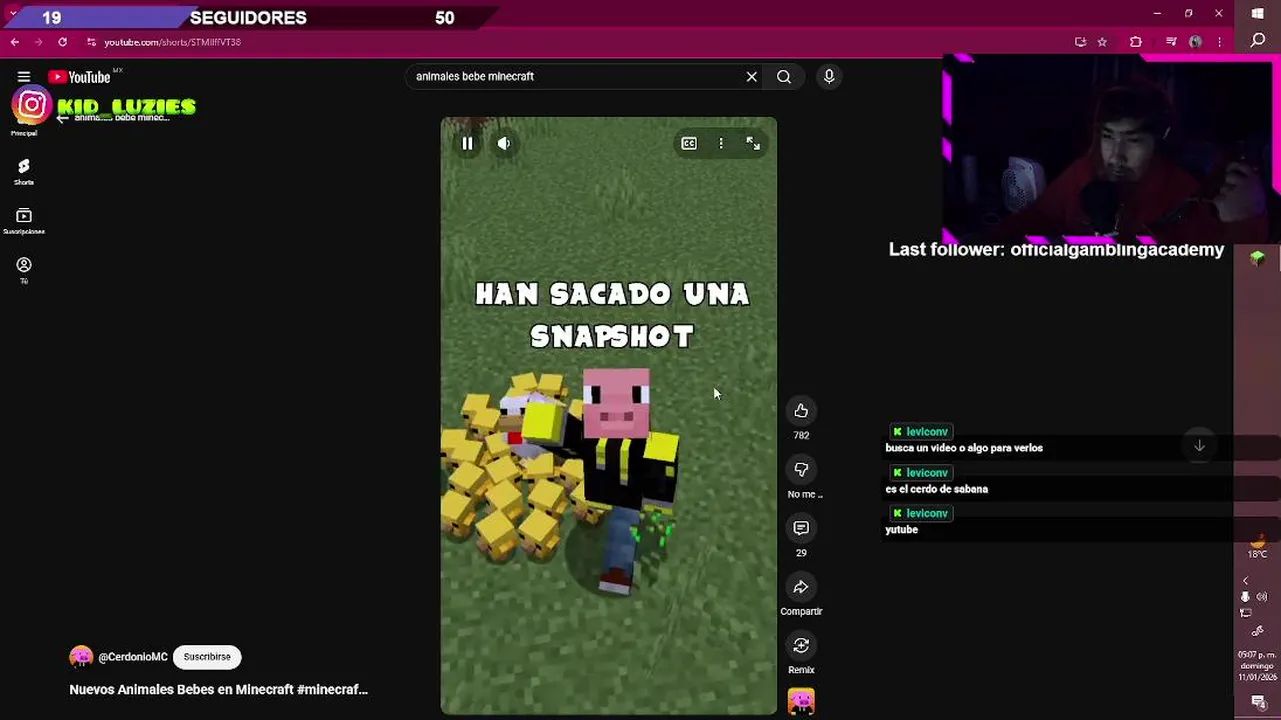Open the Shorts section in sidebar
Viewport: 1281px width, 720px height.
[24, 171]
